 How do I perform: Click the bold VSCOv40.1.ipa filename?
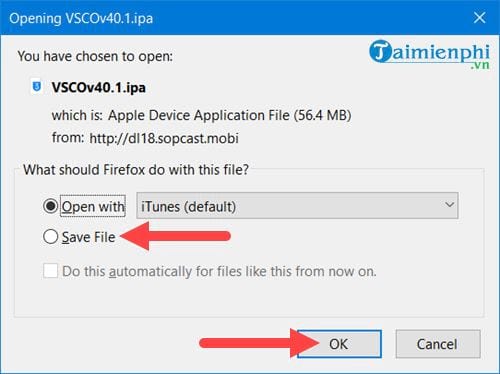(99, 88)
